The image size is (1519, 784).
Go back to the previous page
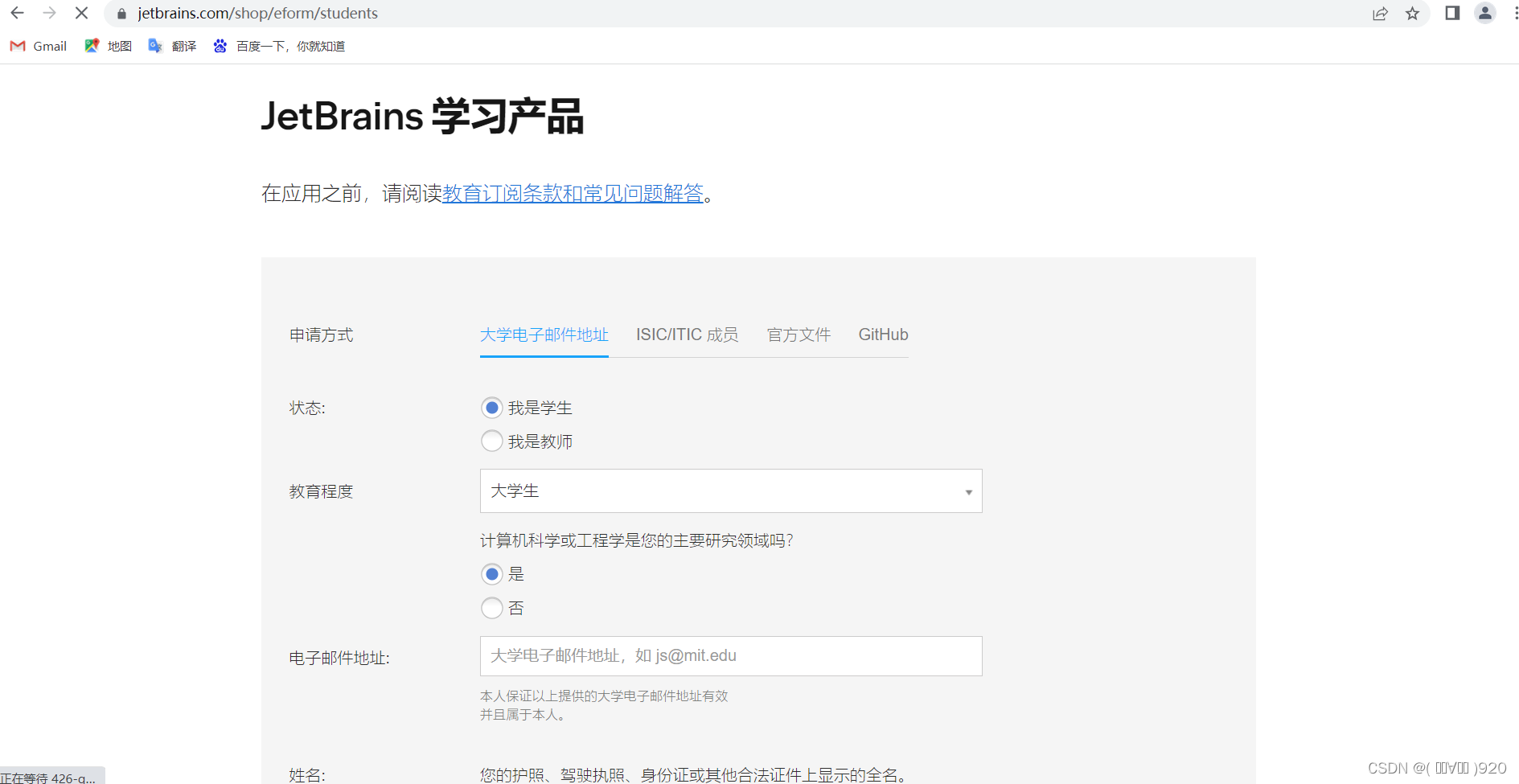pos(17,13)
